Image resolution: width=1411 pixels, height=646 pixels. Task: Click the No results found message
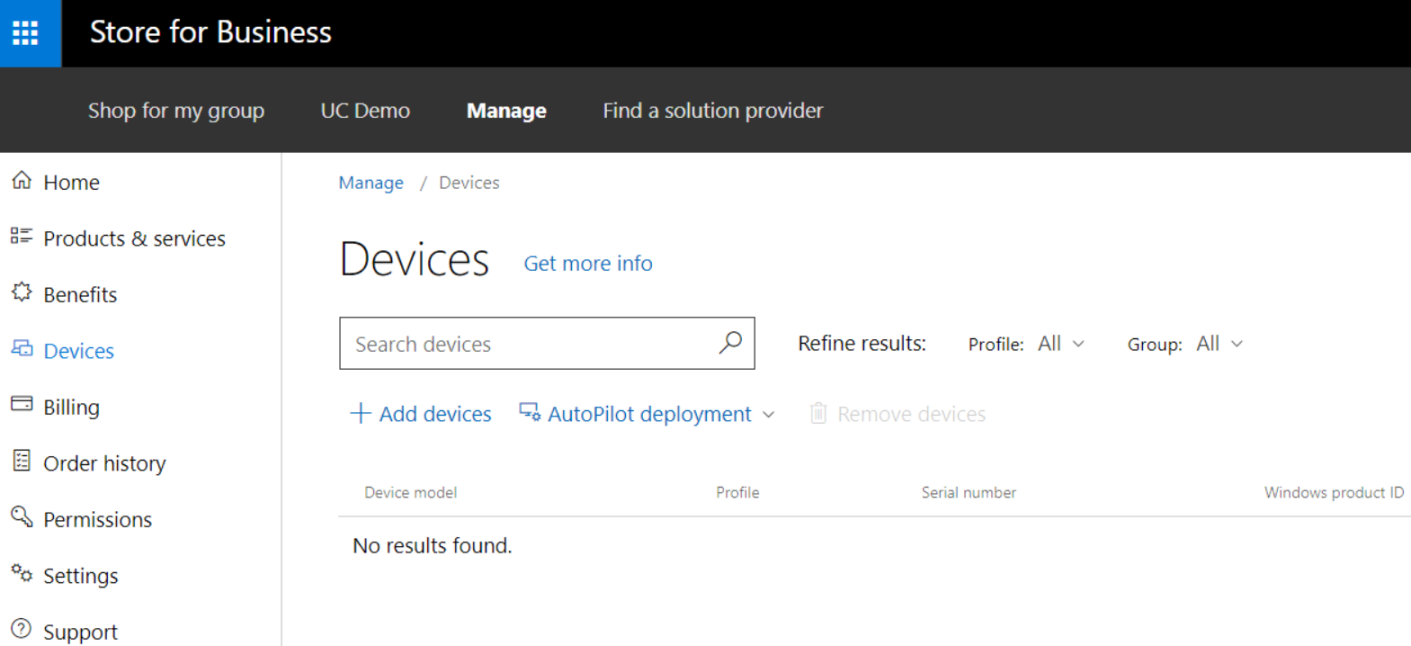[432, 546]
